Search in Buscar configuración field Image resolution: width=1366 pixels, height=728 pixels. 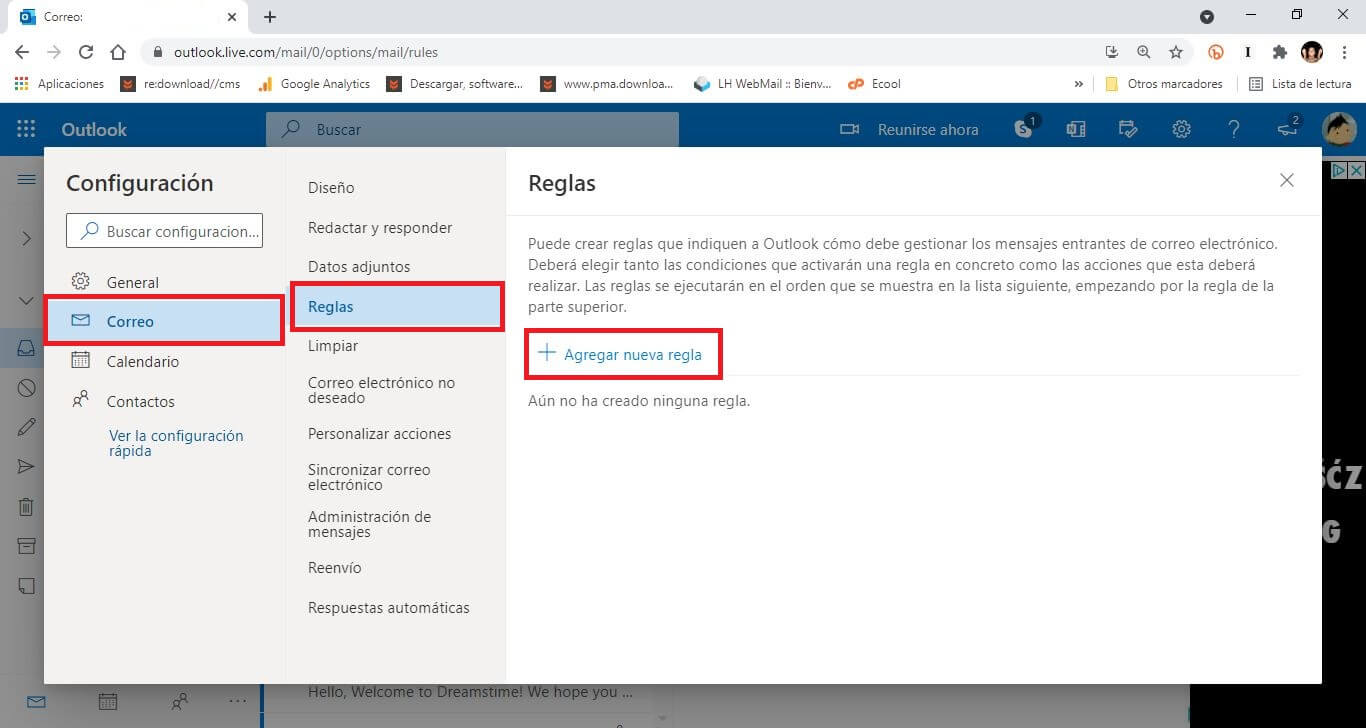[164, 231]
